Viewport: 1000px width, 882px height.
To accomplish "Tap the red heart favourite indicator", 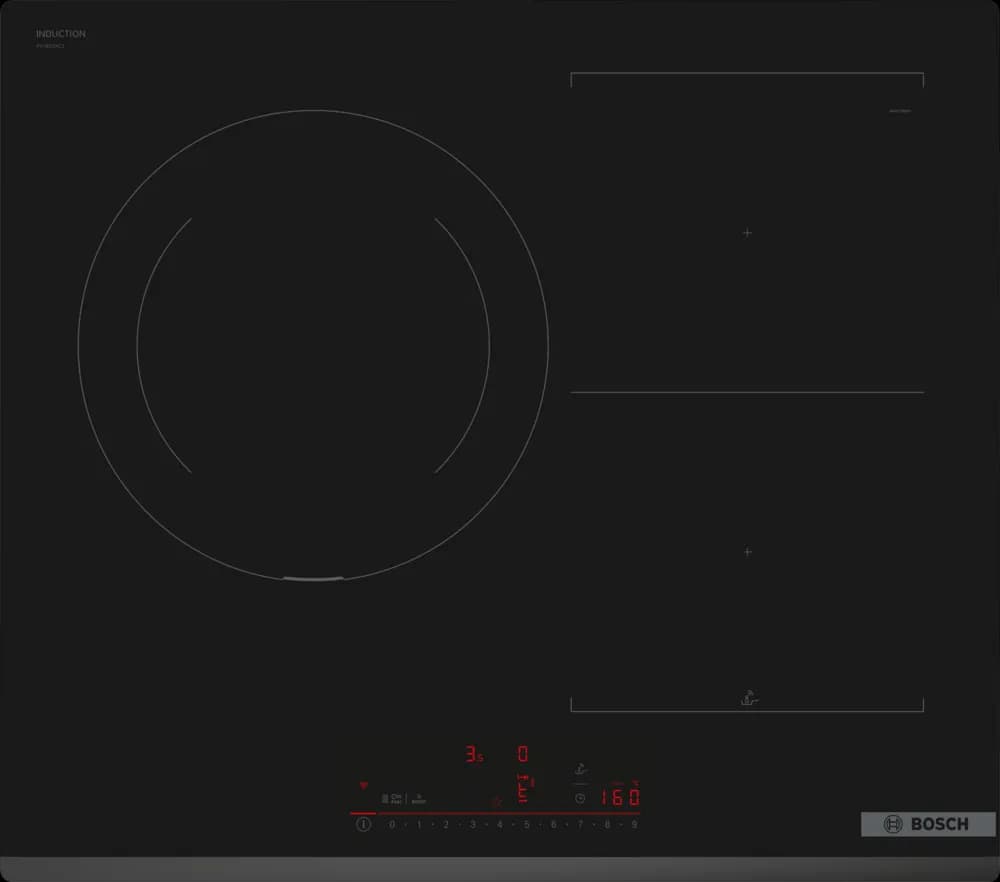I will pos(363,786).
